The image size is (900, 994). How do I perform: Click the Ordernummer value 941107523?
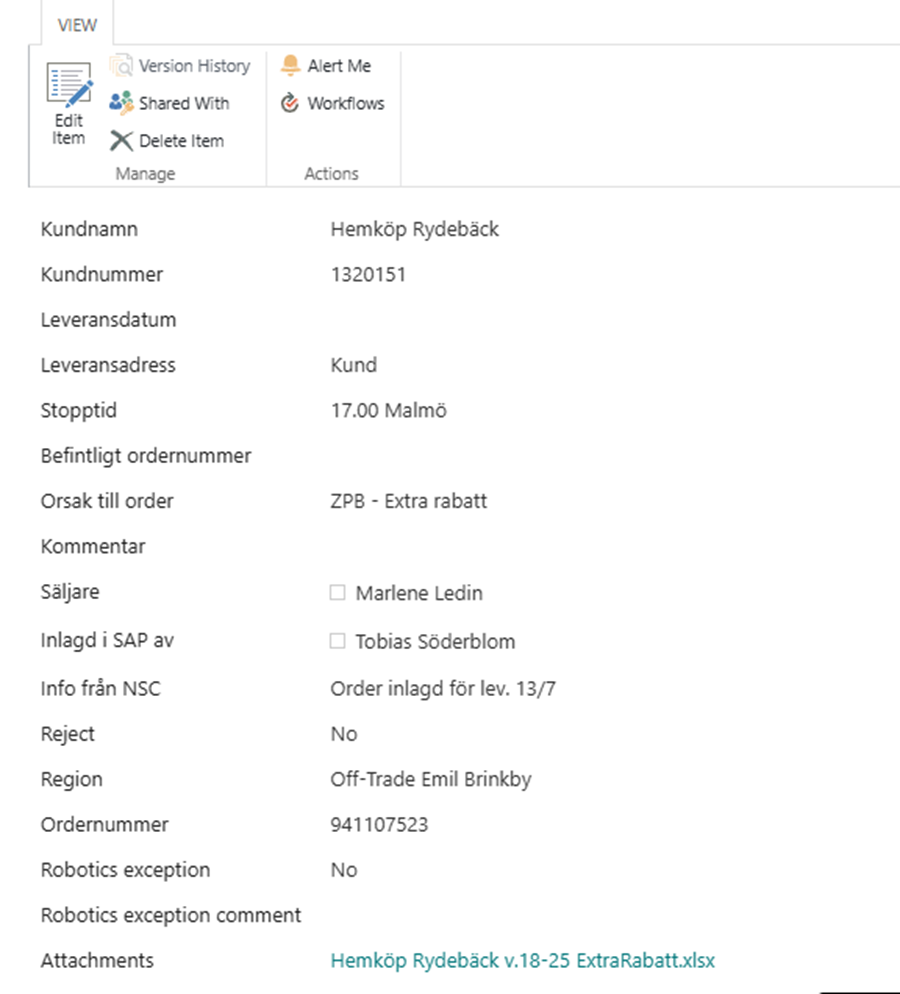coord(379,824)
